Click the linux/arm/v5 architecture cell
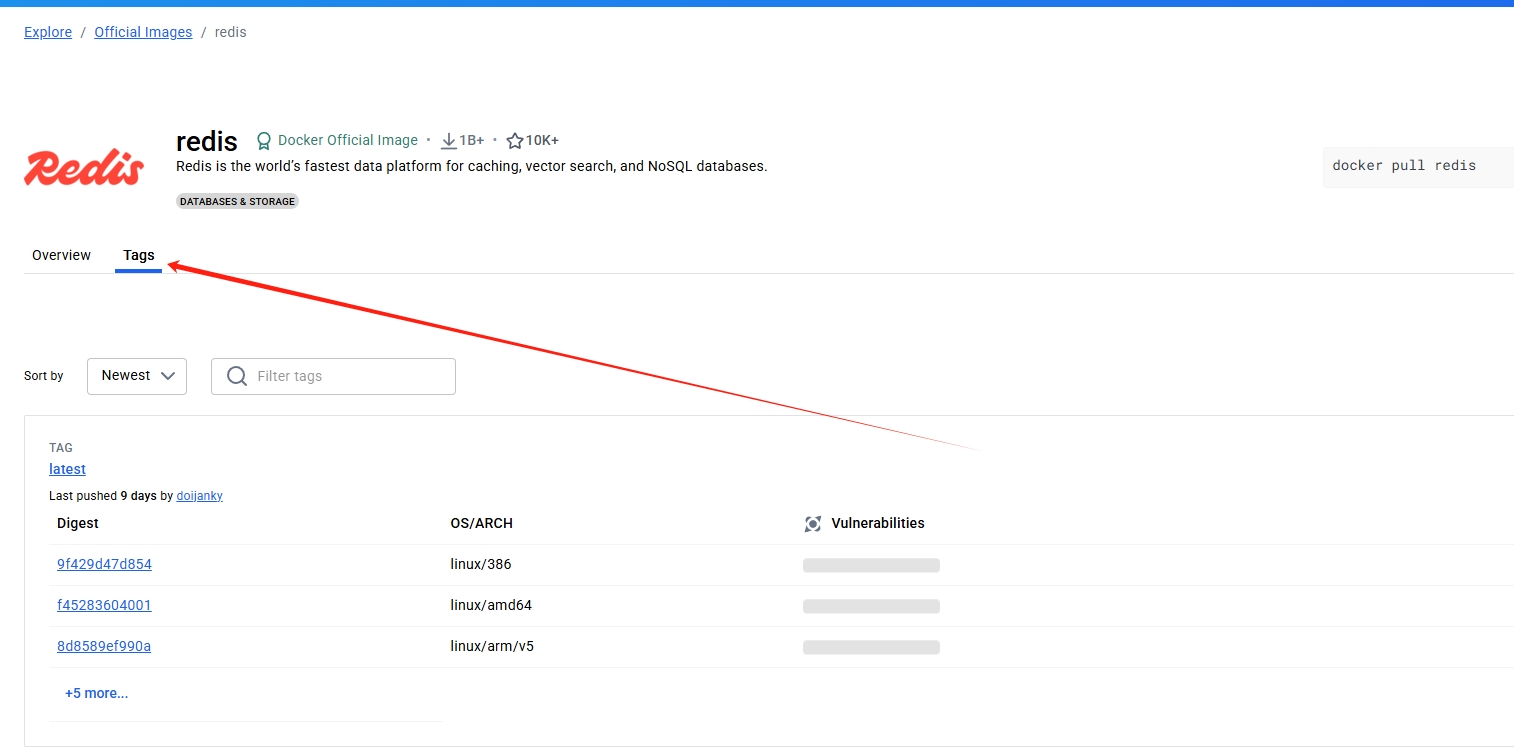Image resolution: width=1514 pixels, height=749 pixels. [x=492, y=646]
